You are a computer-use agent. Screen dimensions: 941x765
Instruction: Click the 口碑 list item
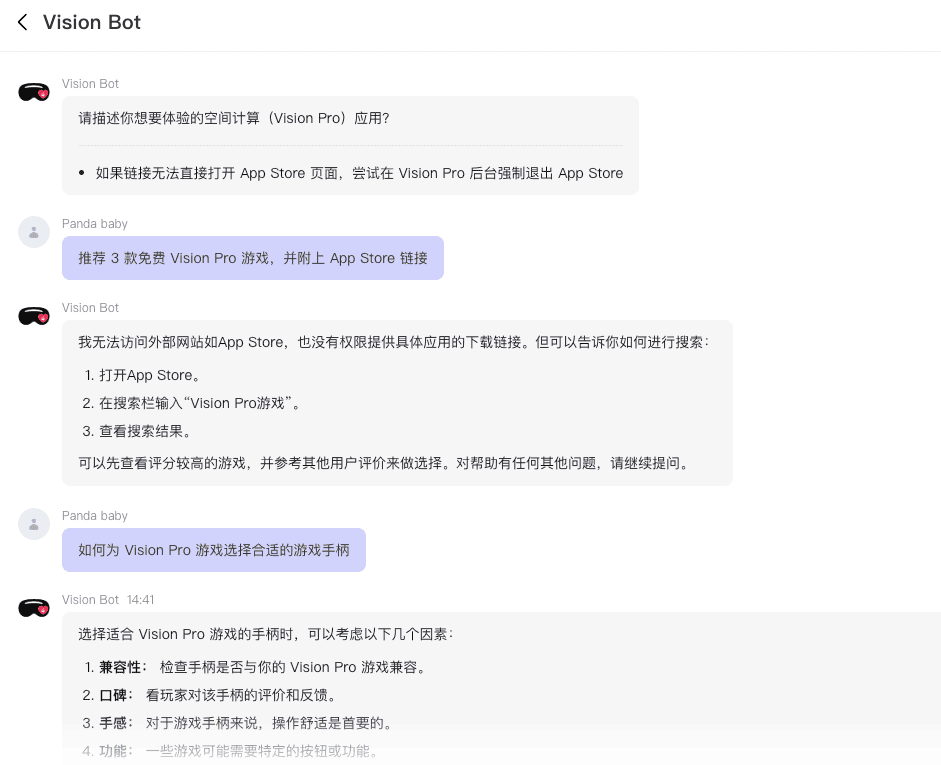(220, 695)
